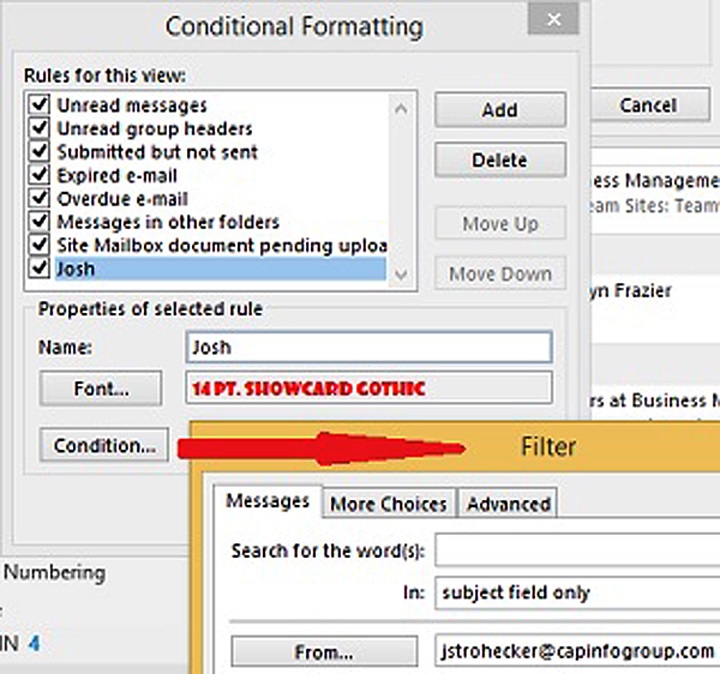
Task: Switch to the More Choices tab
Action: coord(387,504)
